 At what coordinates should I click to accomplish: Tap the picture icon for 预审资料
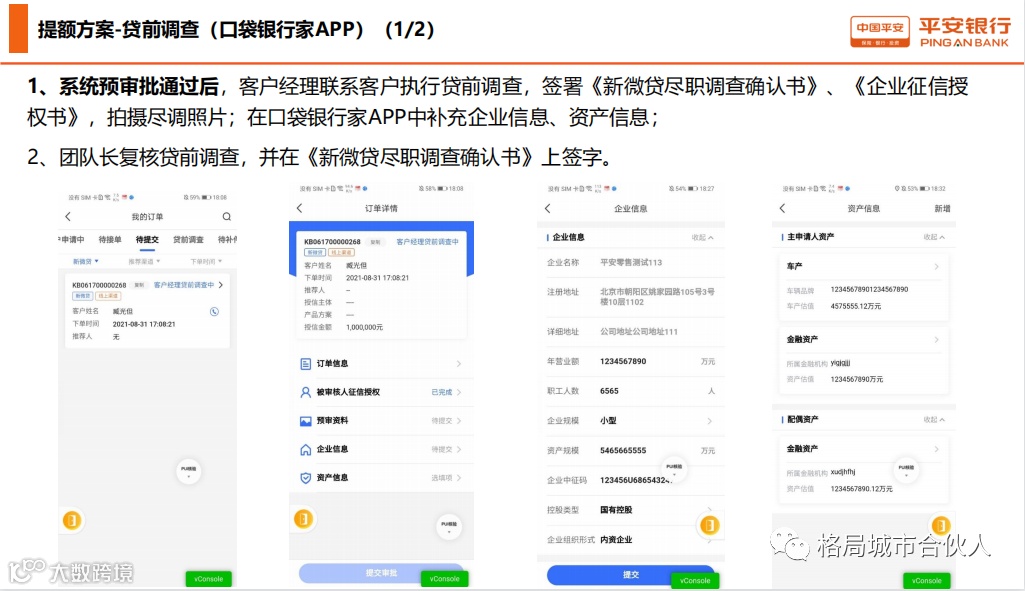tap(305, 421)
